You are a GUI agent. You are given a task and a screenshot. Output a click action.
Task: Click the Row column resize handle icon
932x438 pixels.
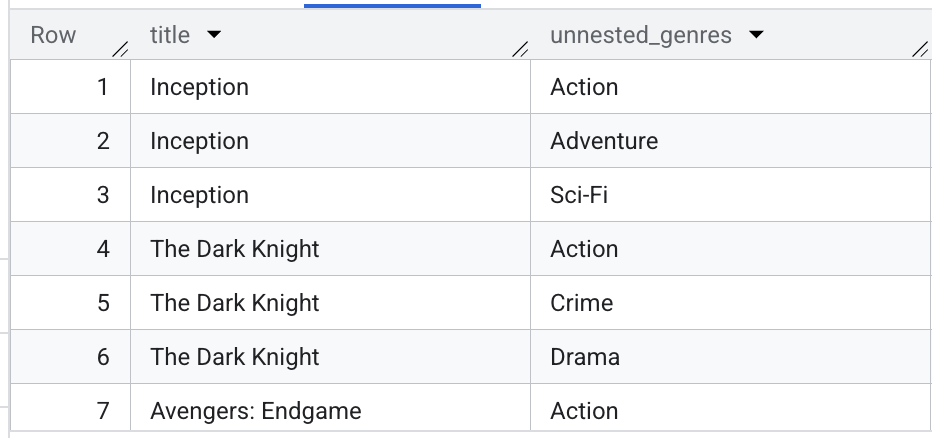pos(120,49)
